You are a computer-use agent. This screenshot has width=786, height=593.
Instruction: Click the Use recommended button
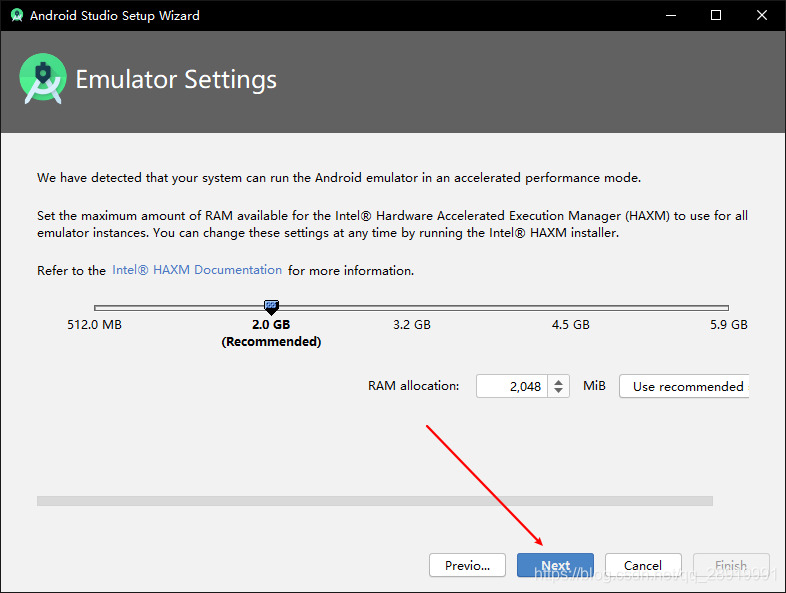(684, 386)
